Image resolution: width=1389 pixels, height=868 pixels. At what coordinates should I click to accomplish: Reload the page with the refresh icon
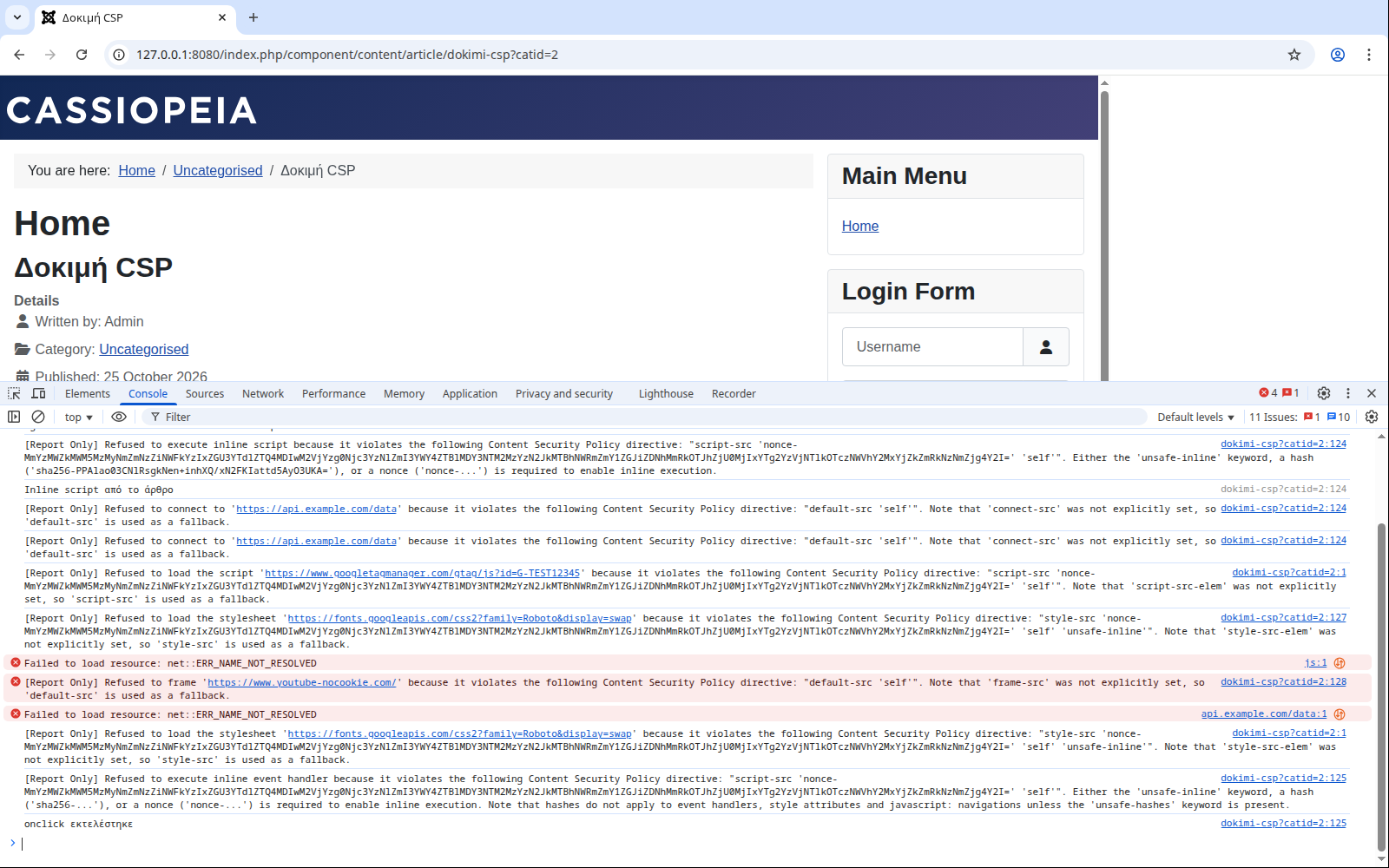(82, 55)
